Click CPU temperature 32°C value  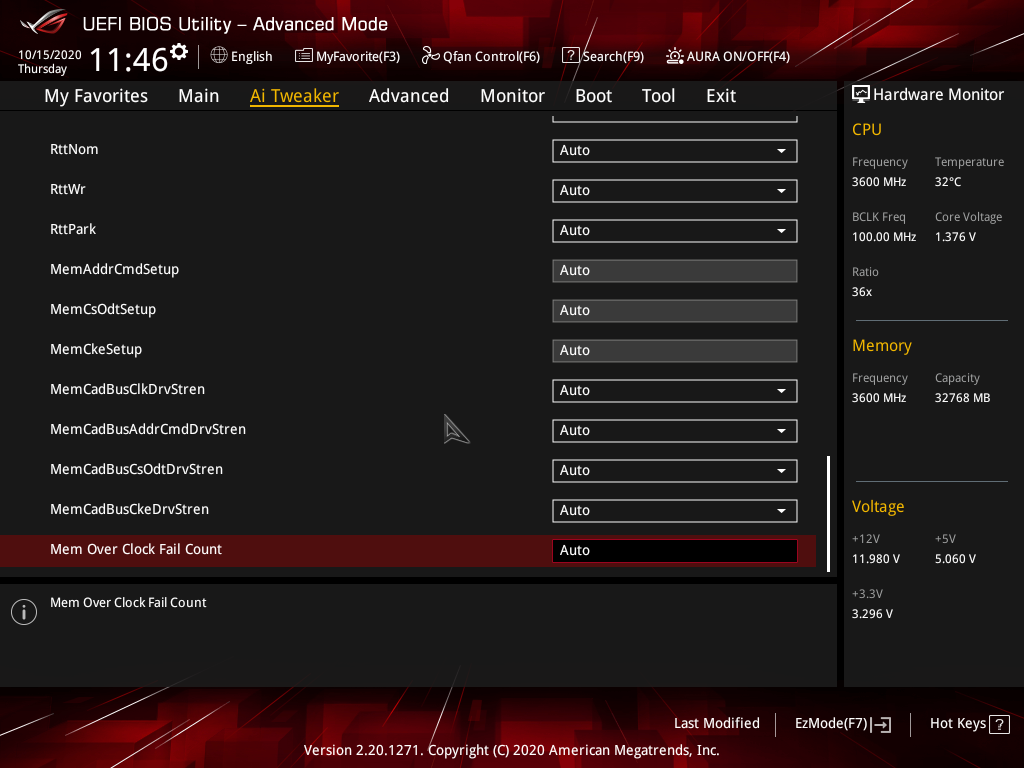tap(948, 182)
